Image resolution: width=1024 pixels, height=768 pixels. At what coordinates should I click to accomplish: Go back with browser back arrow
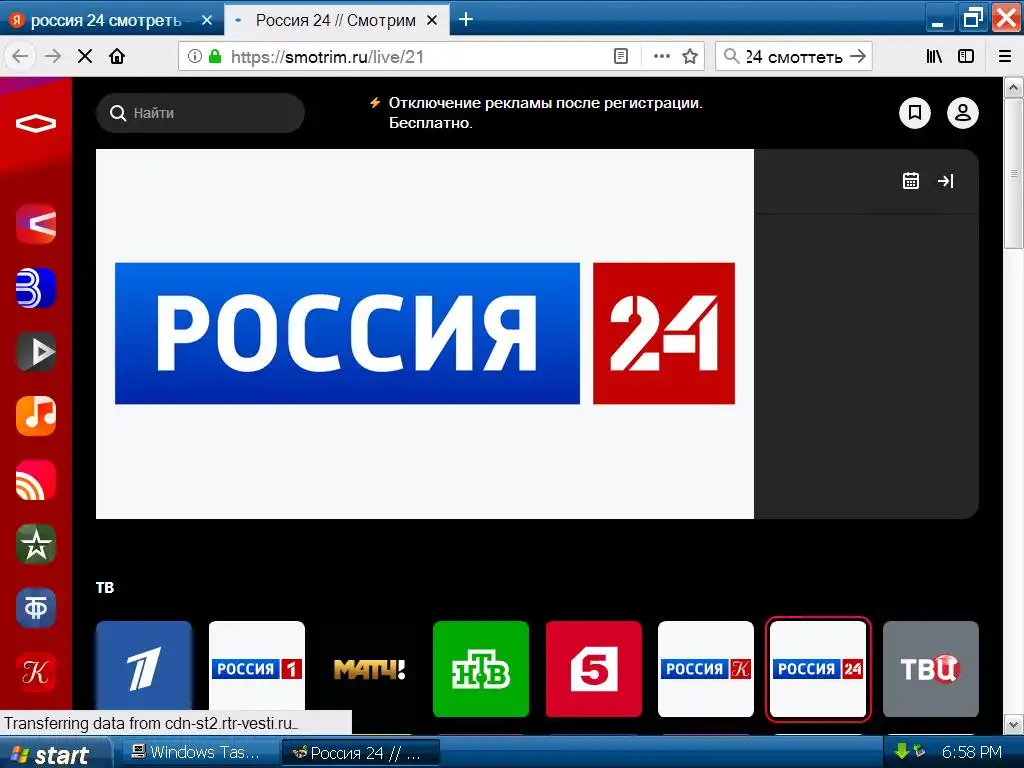[x=20, y=56]
